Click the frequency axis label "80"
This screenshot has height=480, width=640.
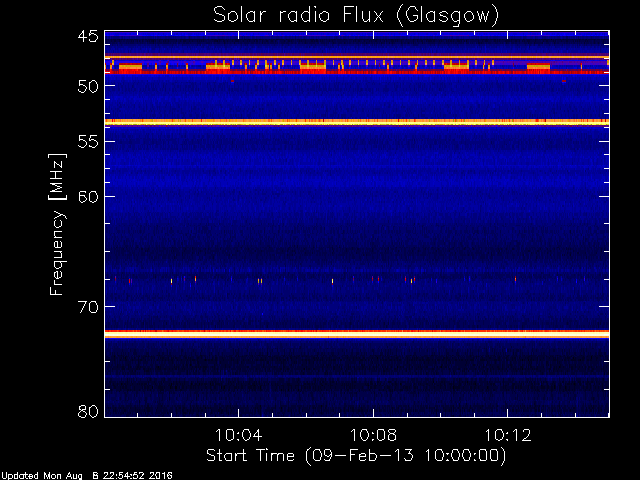88,411
